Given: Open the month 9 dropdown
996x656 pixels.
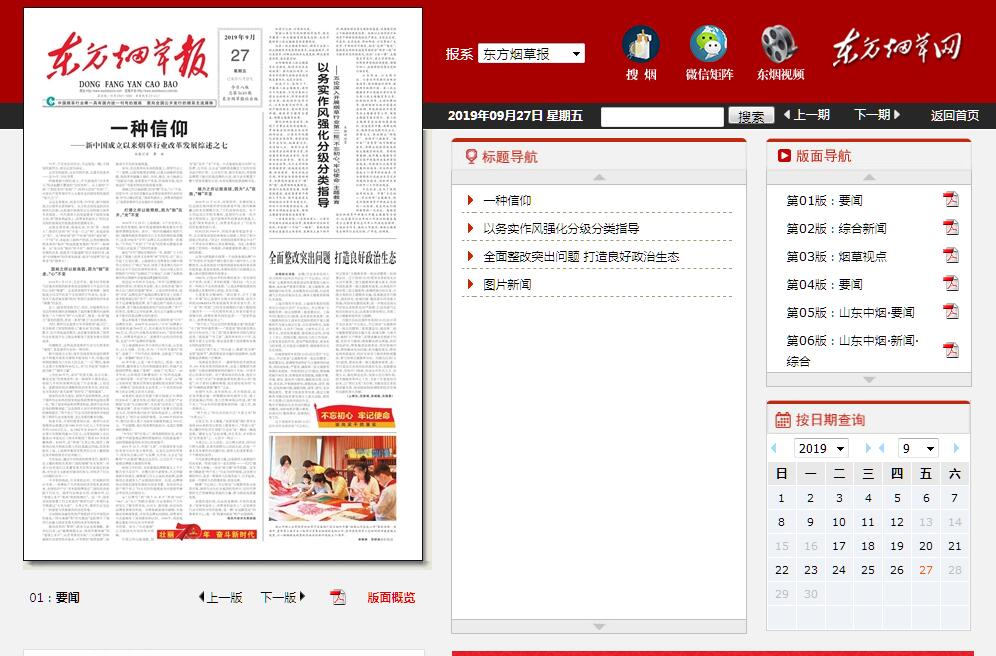Looking at the screenshot, I should pos(917,449).
